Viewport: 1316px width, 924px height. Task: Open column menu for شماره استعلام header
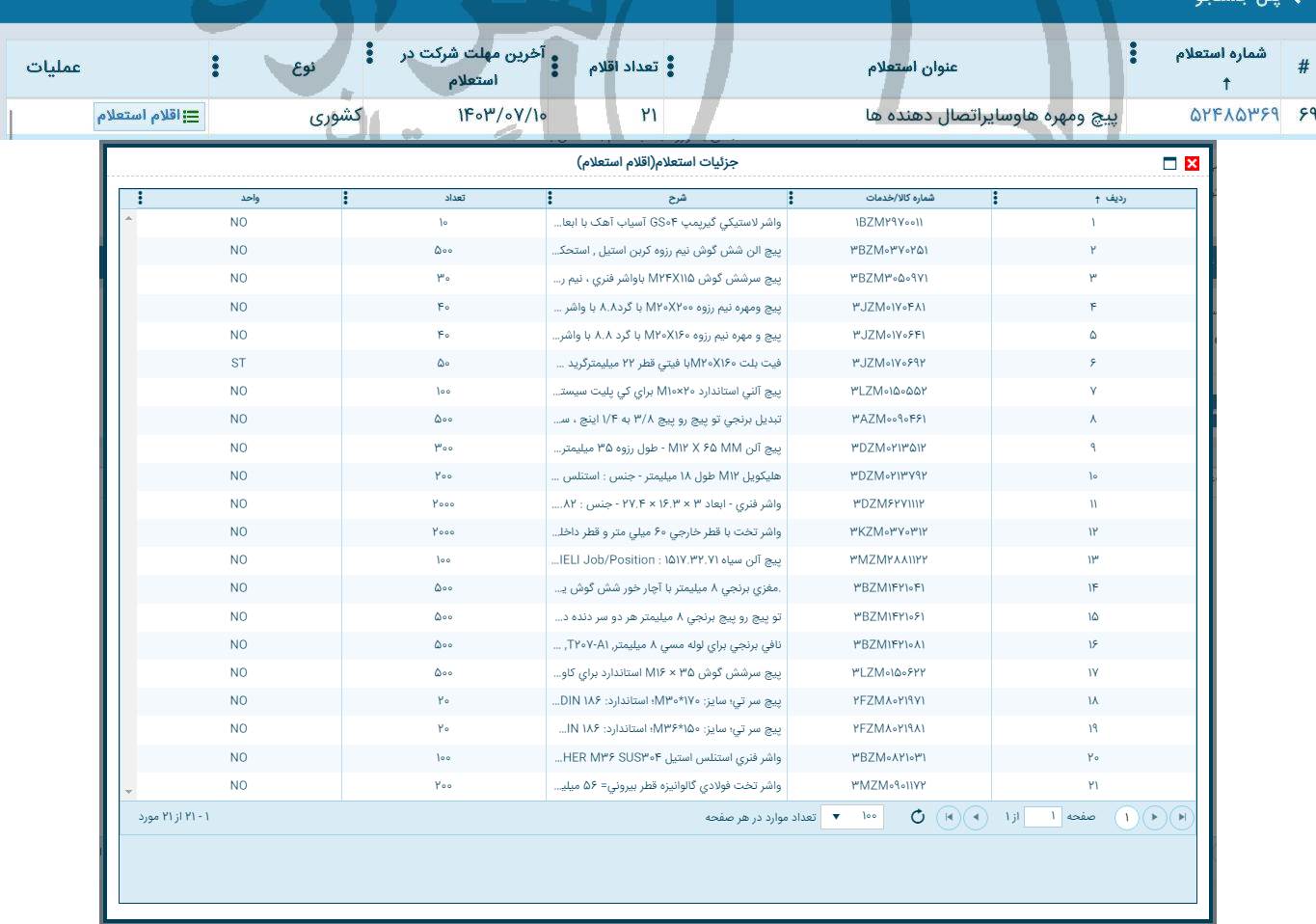[x=1133, y=52]
